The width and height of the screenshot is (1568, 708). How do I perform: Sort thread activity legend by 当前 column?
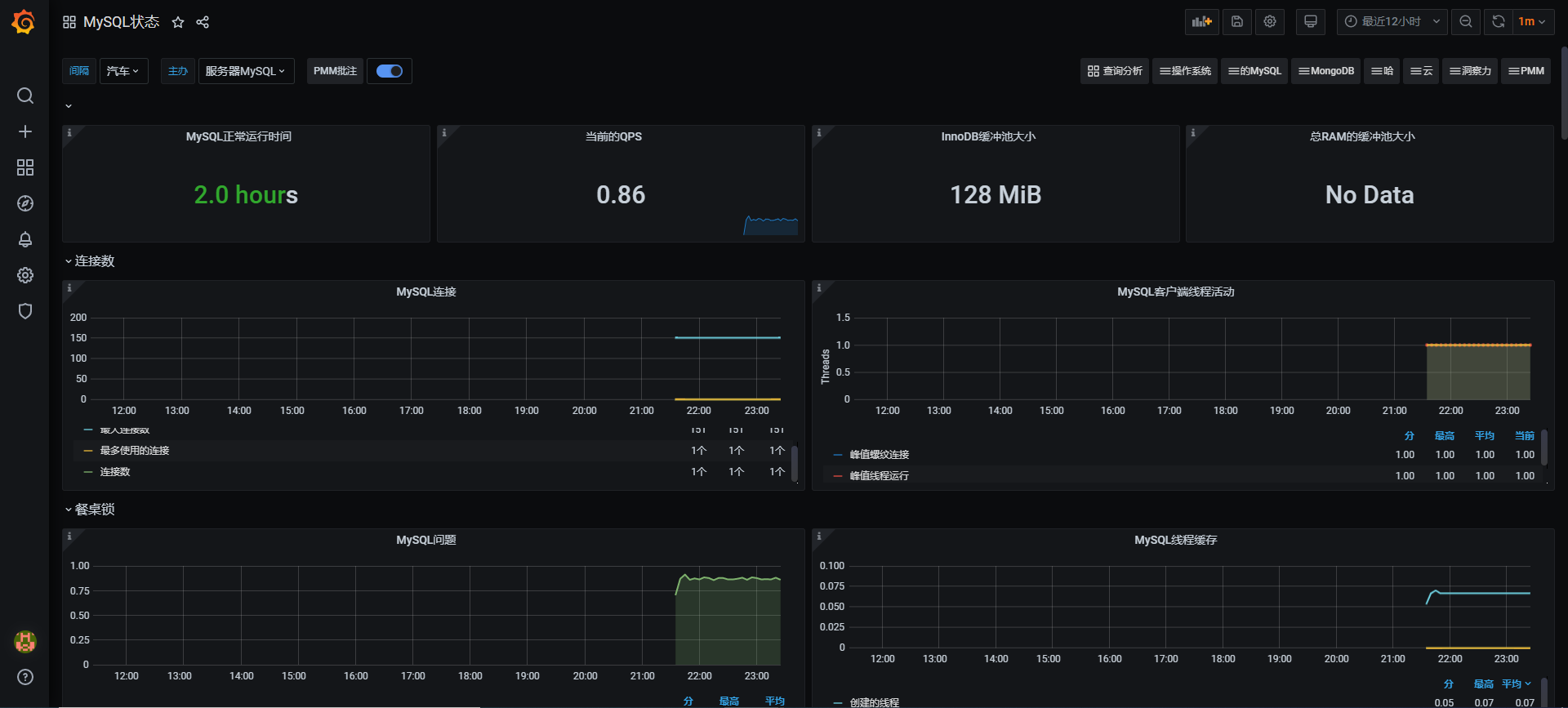(x=1525, y=436)
